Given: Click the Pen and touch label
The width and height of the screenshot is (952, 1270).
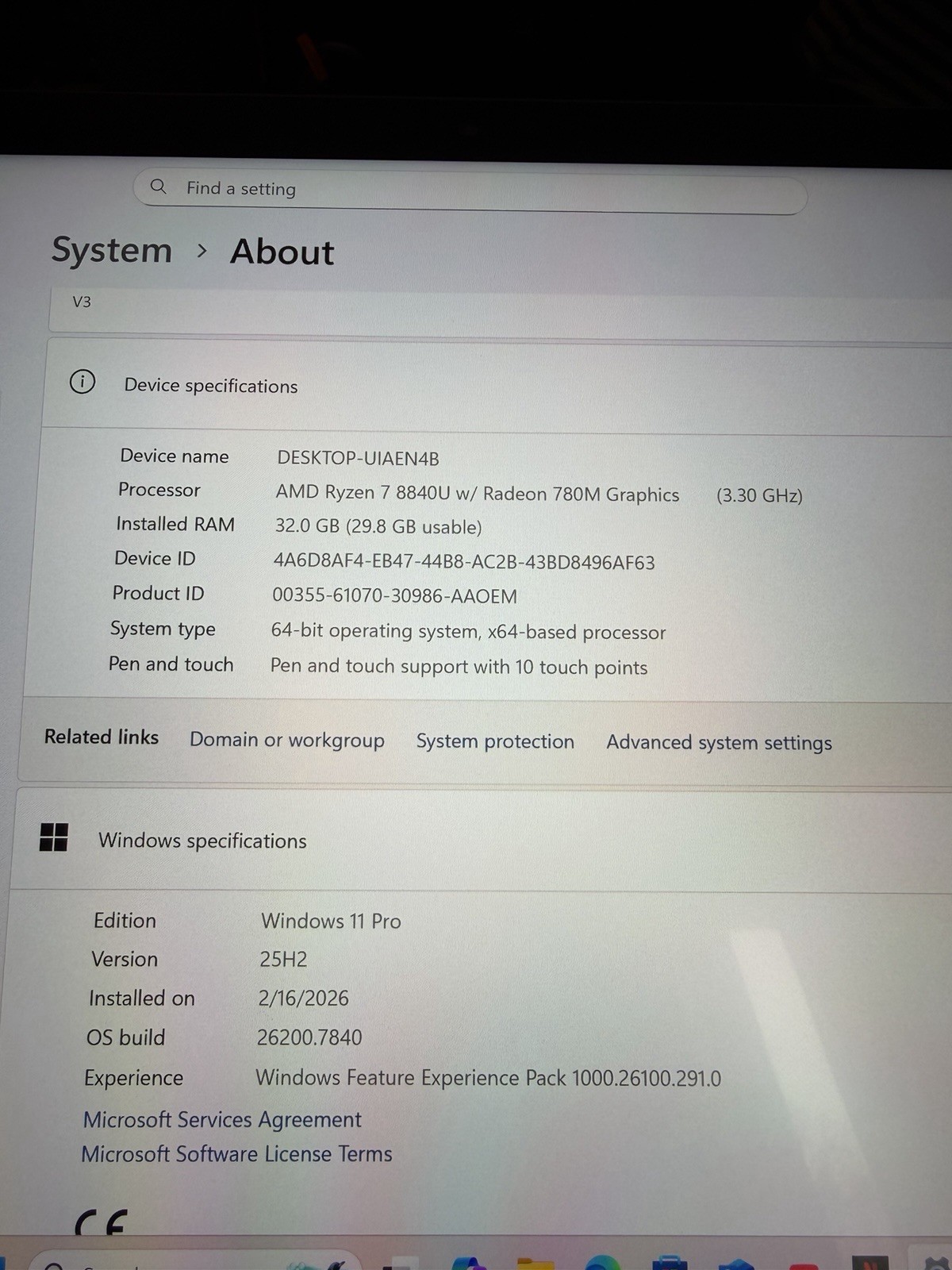Looking at the screenshot, I should click(x=171, y=664).
